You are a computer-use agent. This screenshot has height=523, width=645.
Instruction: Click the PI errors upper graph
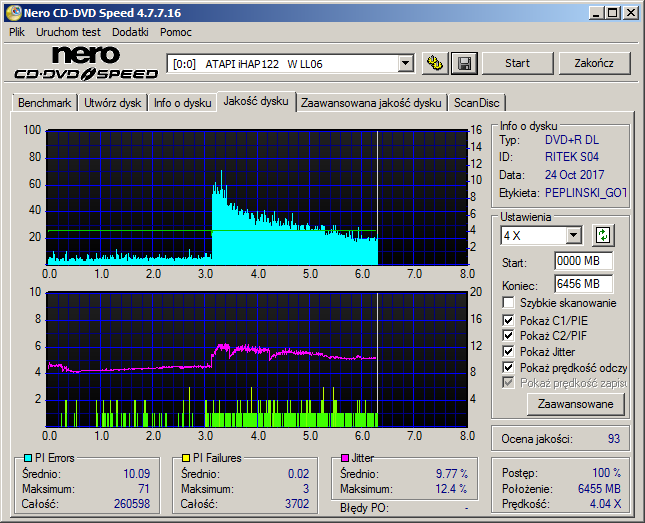click(x=257, y=198)
